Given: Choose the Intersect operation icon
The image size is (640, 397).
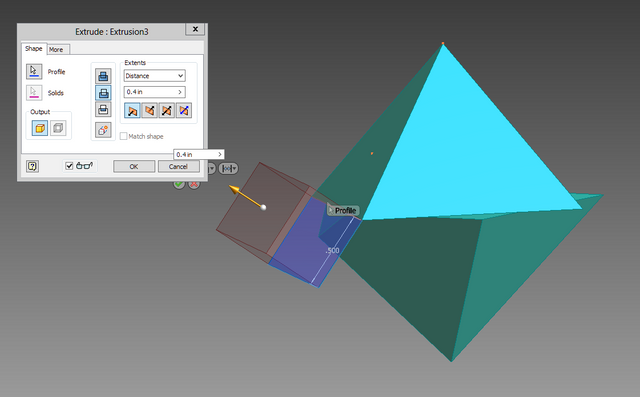Looking at the screenshot, I should (103, 109).
